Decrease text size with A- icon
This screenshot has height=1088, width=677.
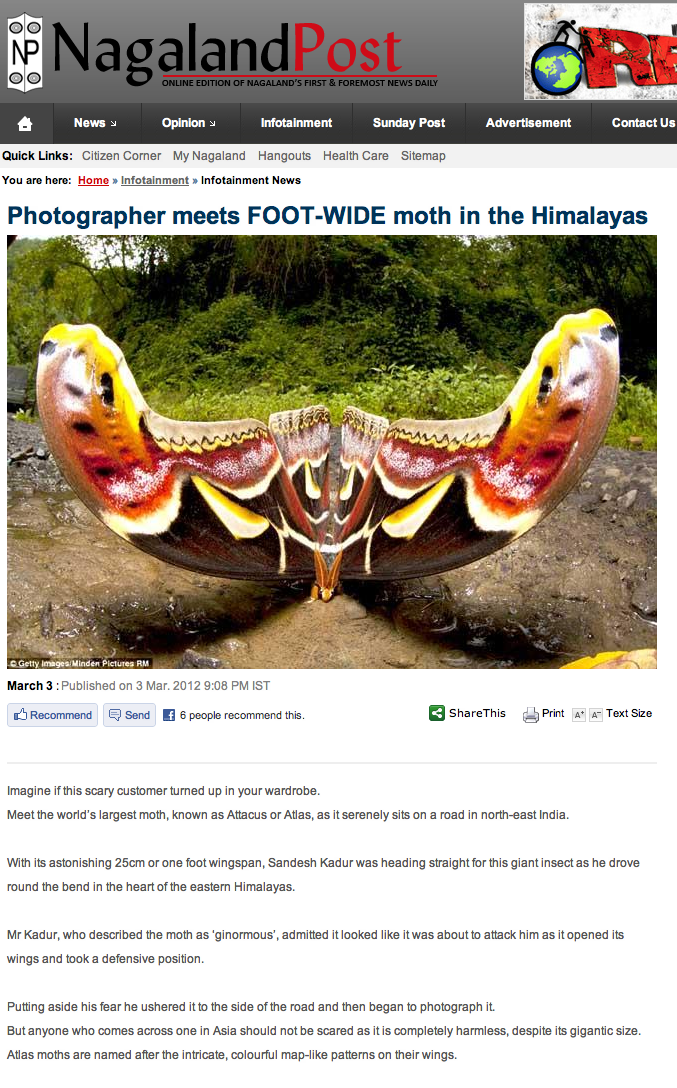(596, 715)
